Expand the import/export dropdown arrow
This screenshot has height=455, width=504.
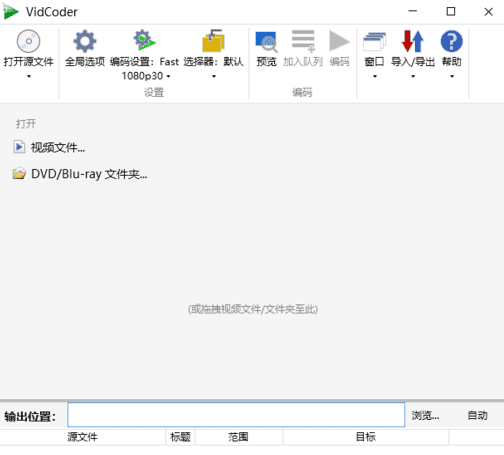pyautogui.click(x=413, y=76)
